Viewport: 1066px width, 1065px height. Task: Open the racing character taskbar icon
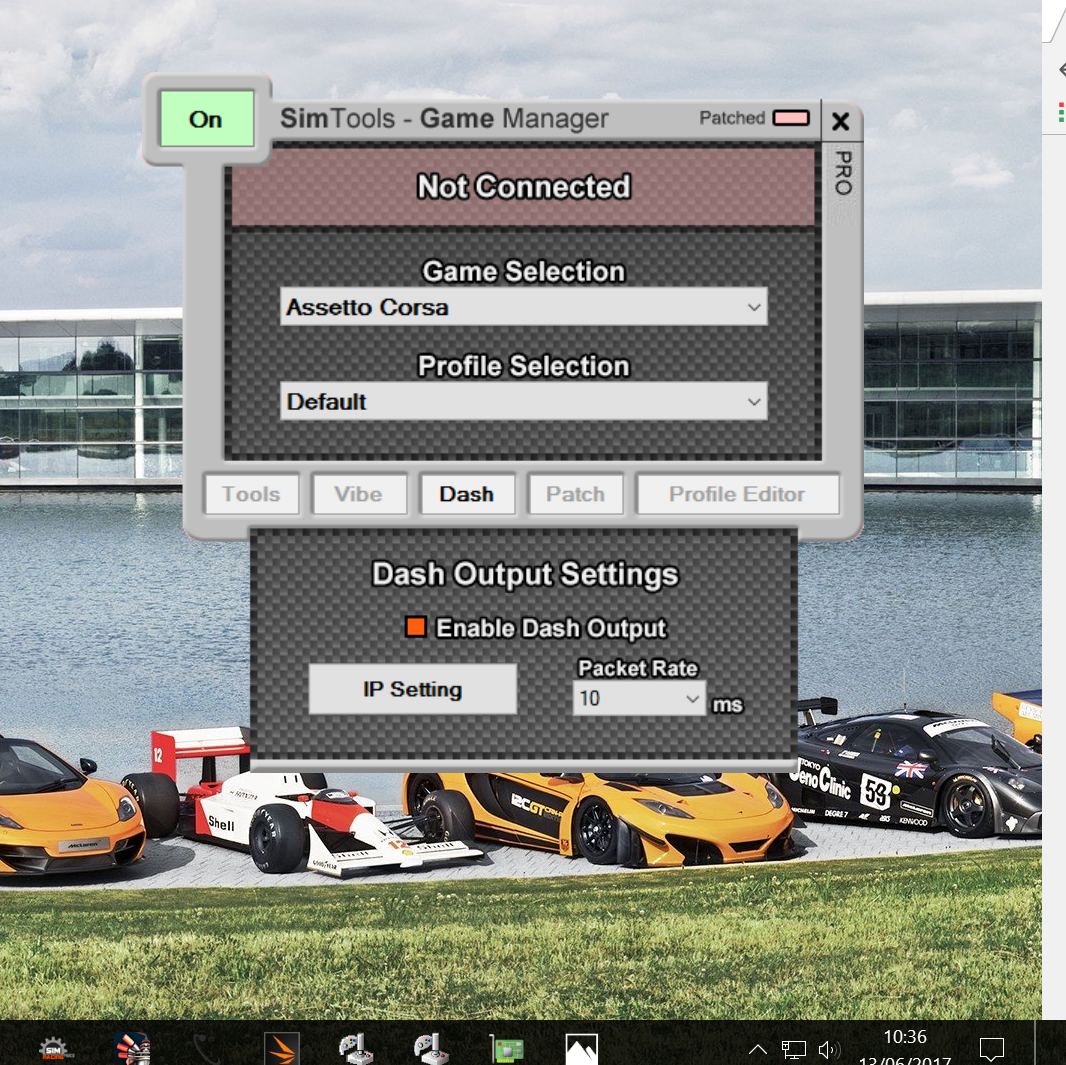pos(133,1047)
